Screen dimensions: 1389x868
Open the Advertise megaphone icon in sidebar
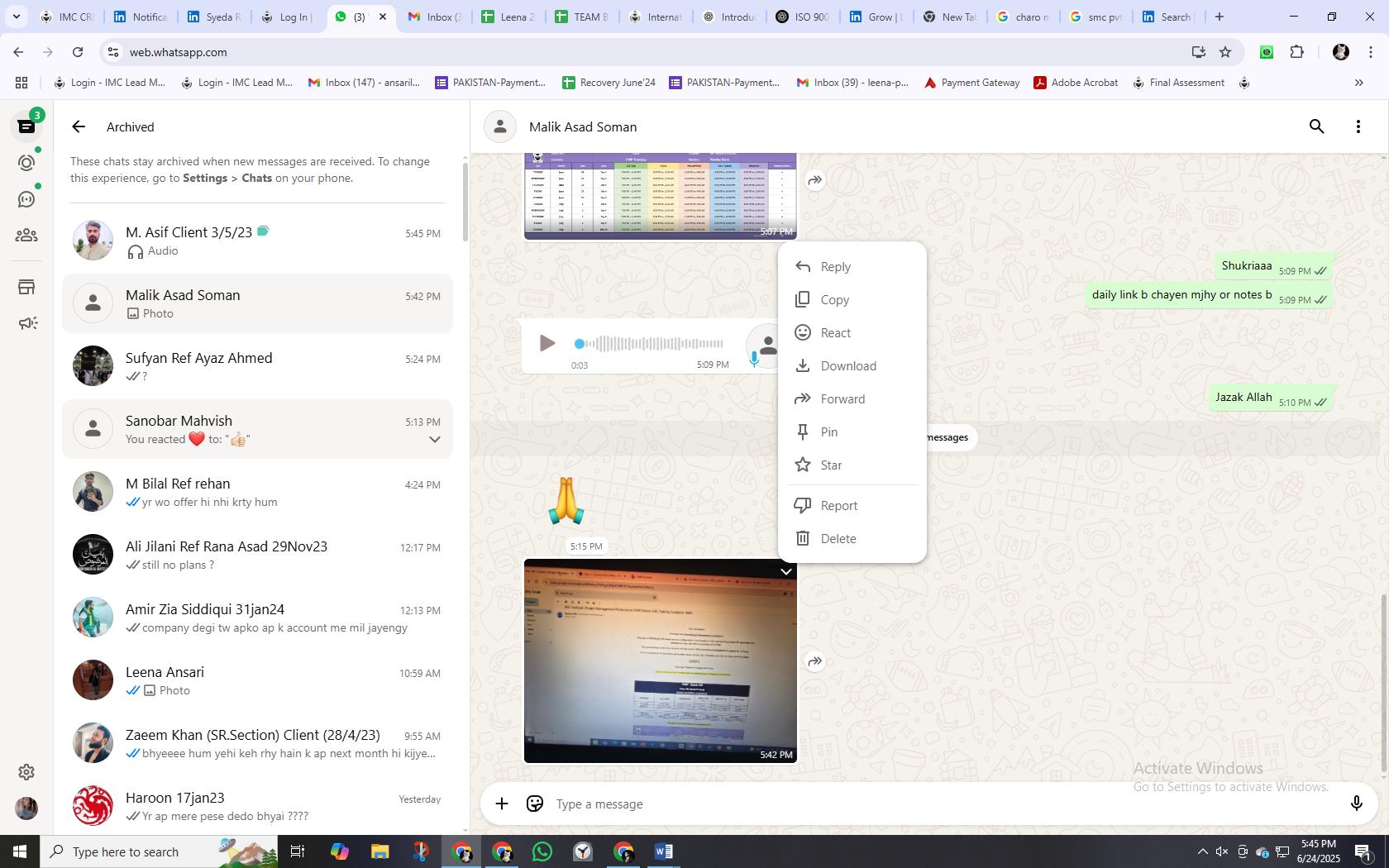click(x=26, y=323)
